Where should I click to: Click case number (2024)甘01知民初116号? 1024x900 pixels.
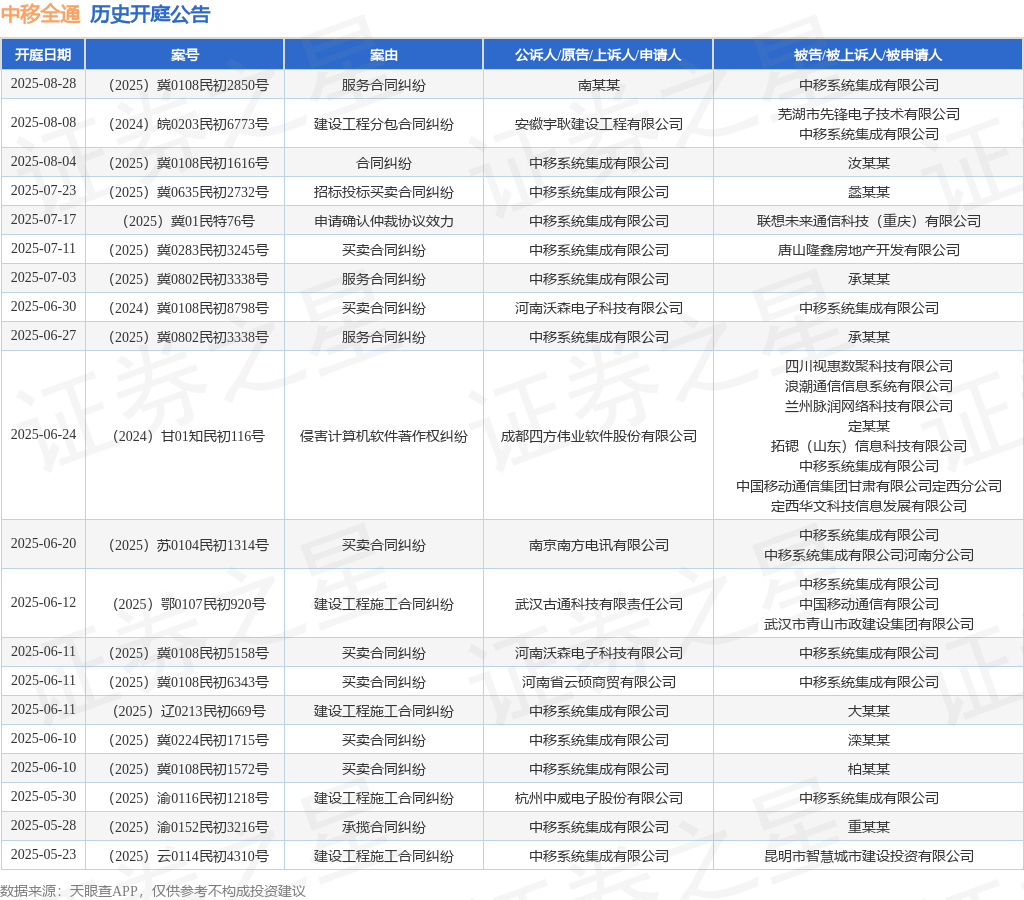pos(188,436)
